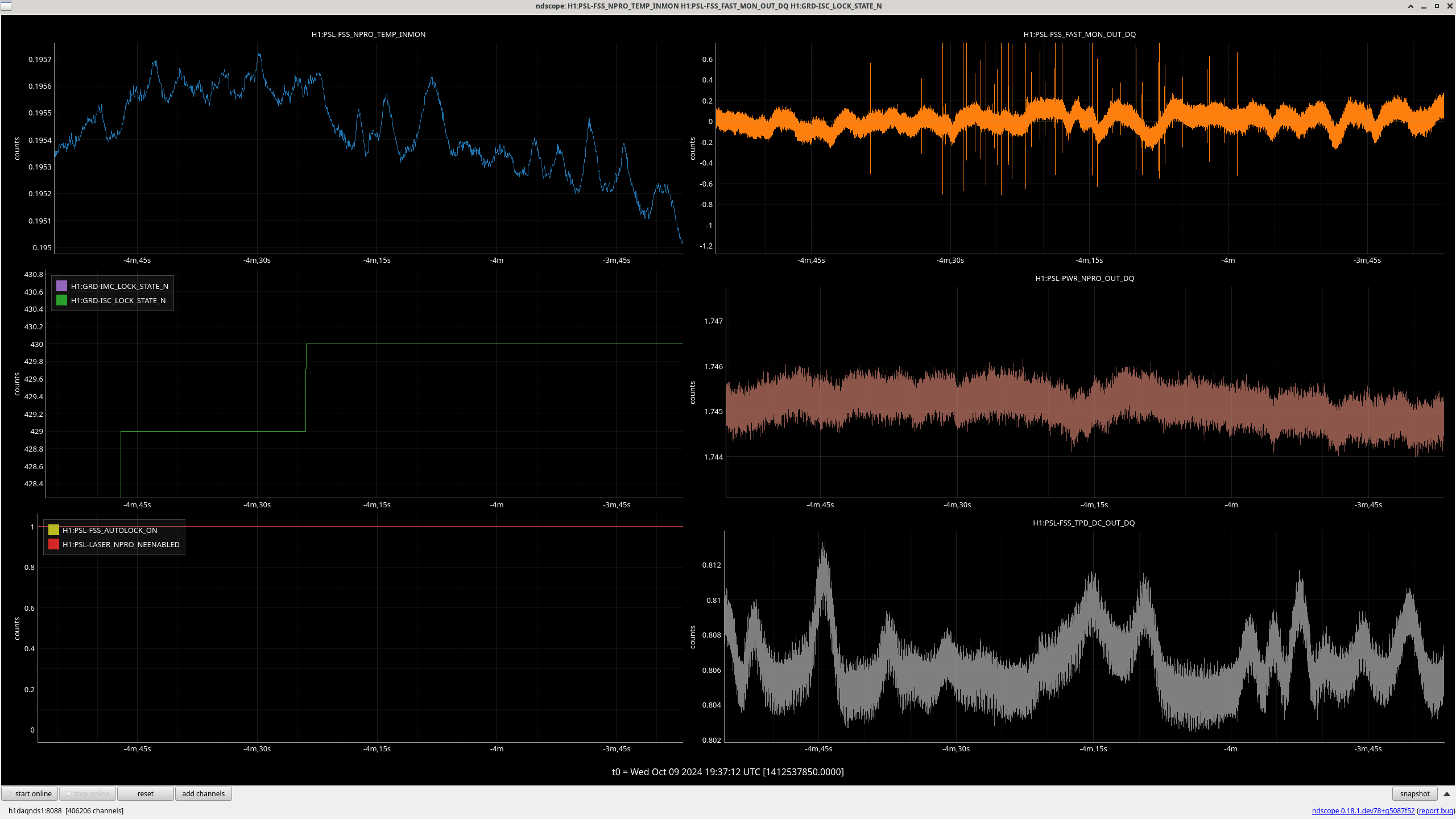Expand the panel with the up-arrow beside snapshot
The height and width of the screenshot is (819, 1456).
pyautogui.click(x=1447, y=793)
